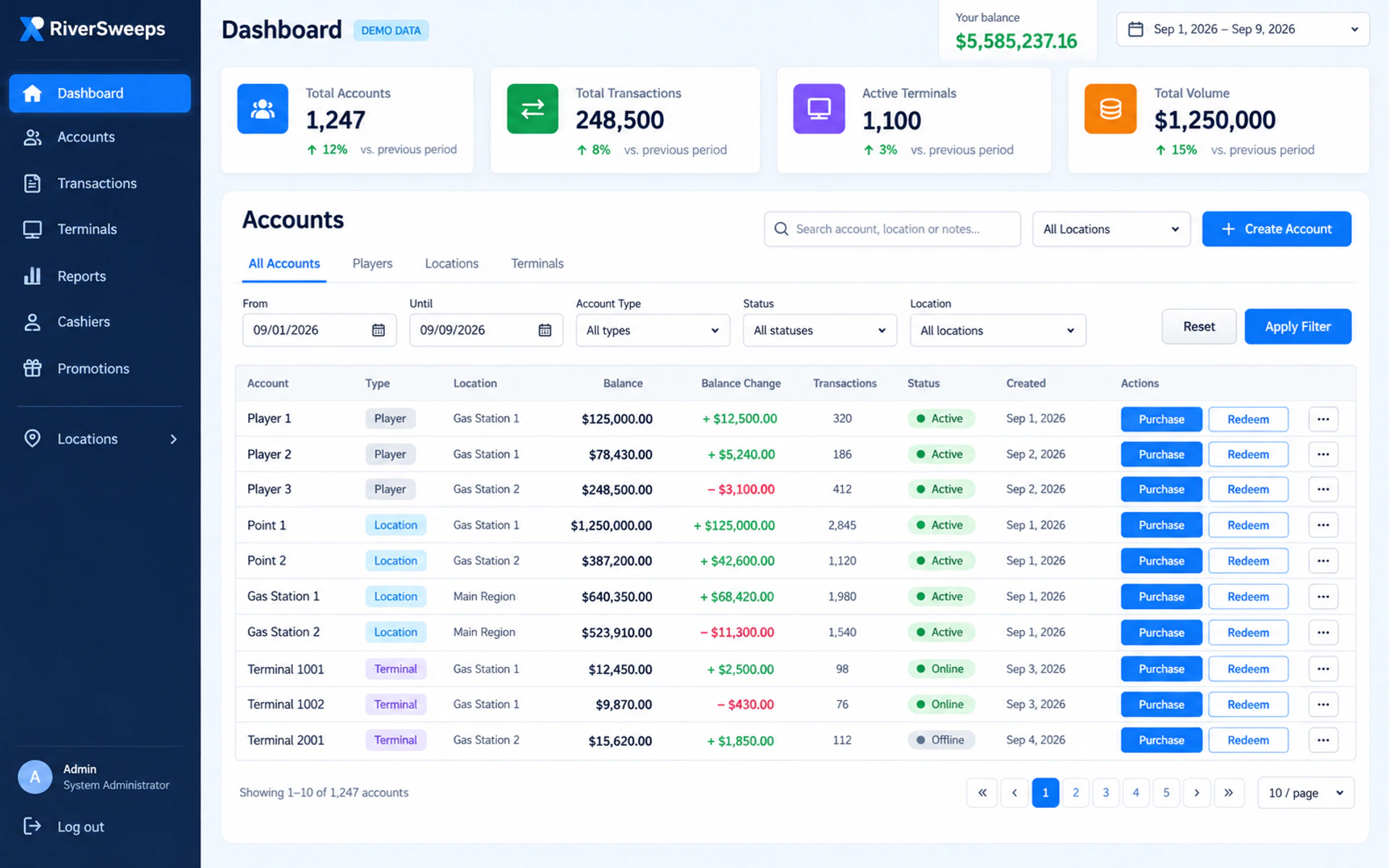The image size is (1389, 868).
Task: Click the Terminals monitor icon in sidebar
Action: point(33,229)
